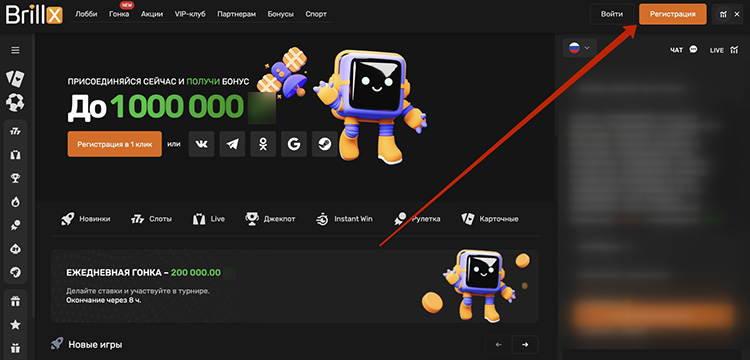750x360 pixels.
Task: Open the playing cards icon in sidebar
Action: (x=15, y=77)
